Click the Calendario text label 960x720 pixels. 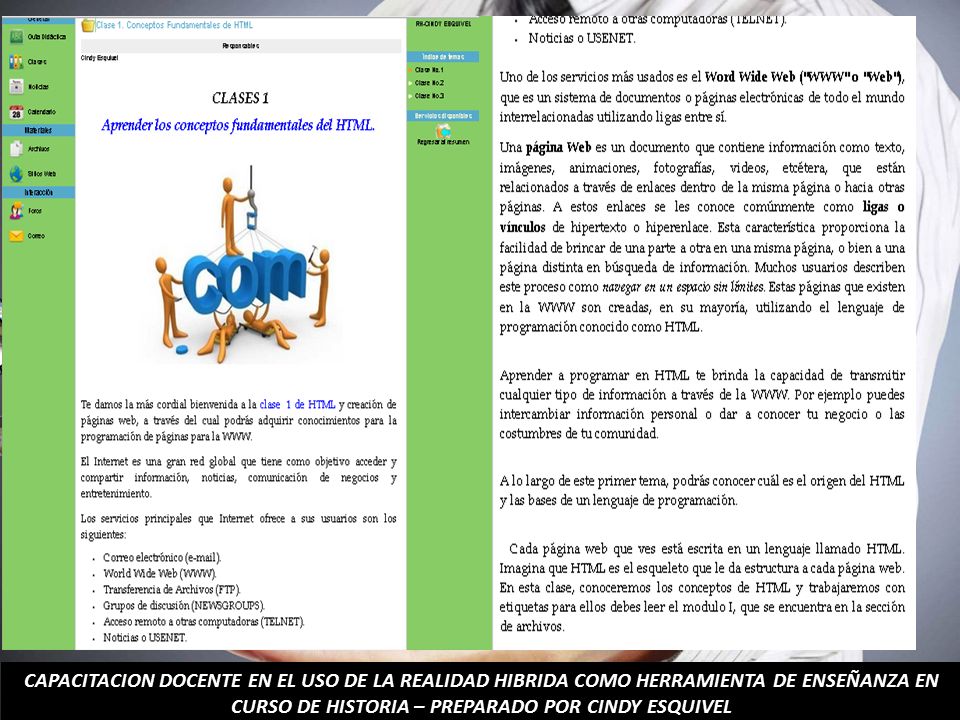tap(42, 112)
